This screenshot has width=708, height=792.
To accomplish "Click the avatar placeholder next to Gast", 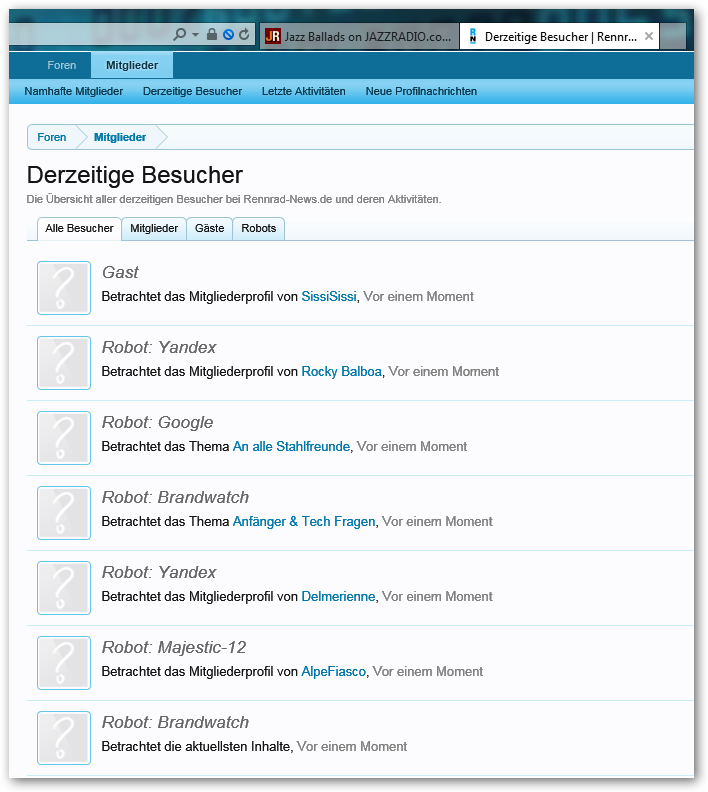I will pos(64,288).
